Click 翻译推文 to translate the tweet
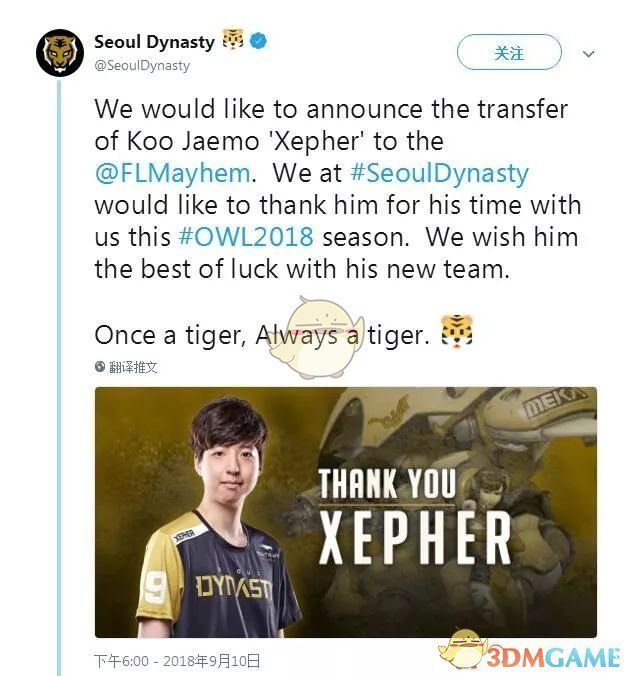This screenshot has width=631, height=676. [x=133, y=367]
